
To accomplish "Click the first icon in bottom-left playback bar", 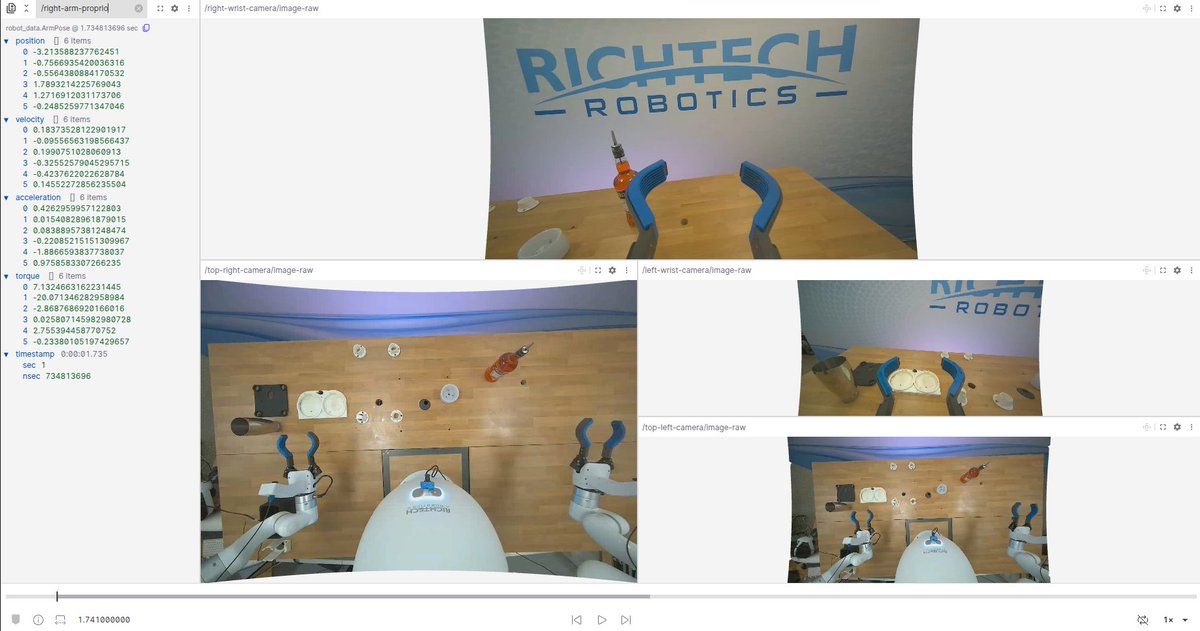I will (15, 620).
